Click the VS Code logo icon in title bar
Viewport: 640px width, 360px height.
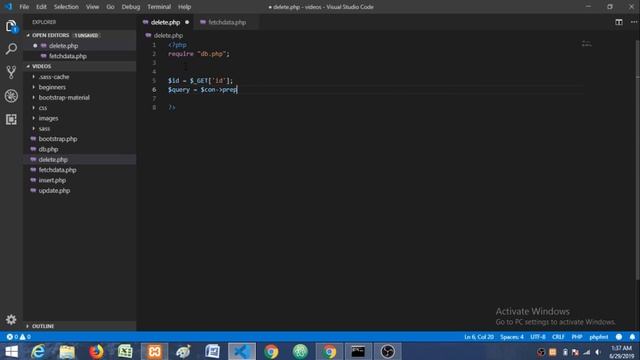click(x=8, y=7)
